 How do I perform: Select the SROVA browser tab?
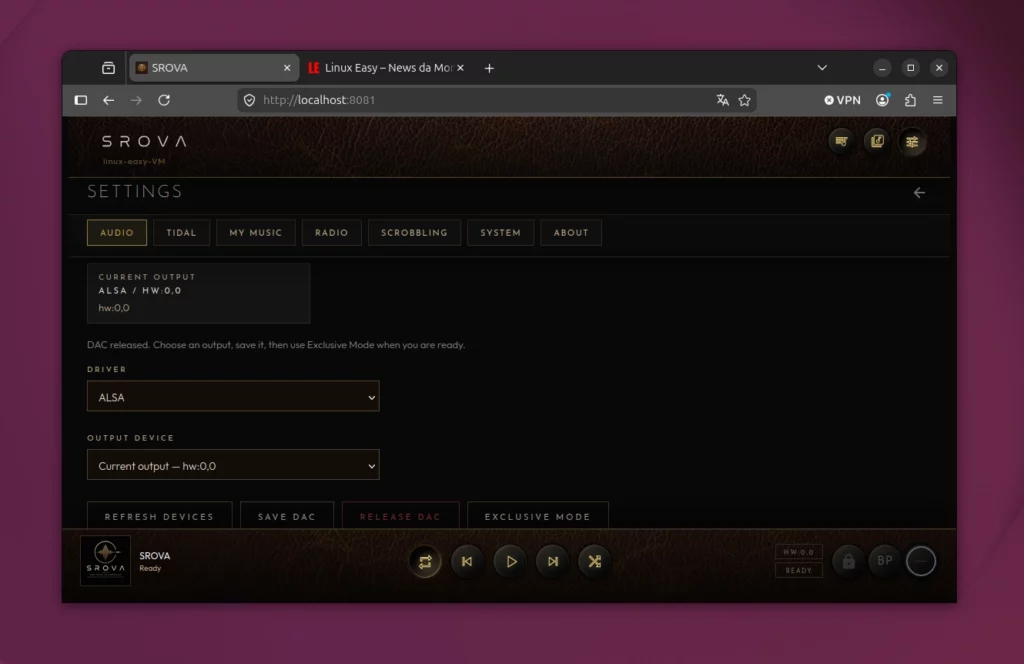tap(214, 68)
